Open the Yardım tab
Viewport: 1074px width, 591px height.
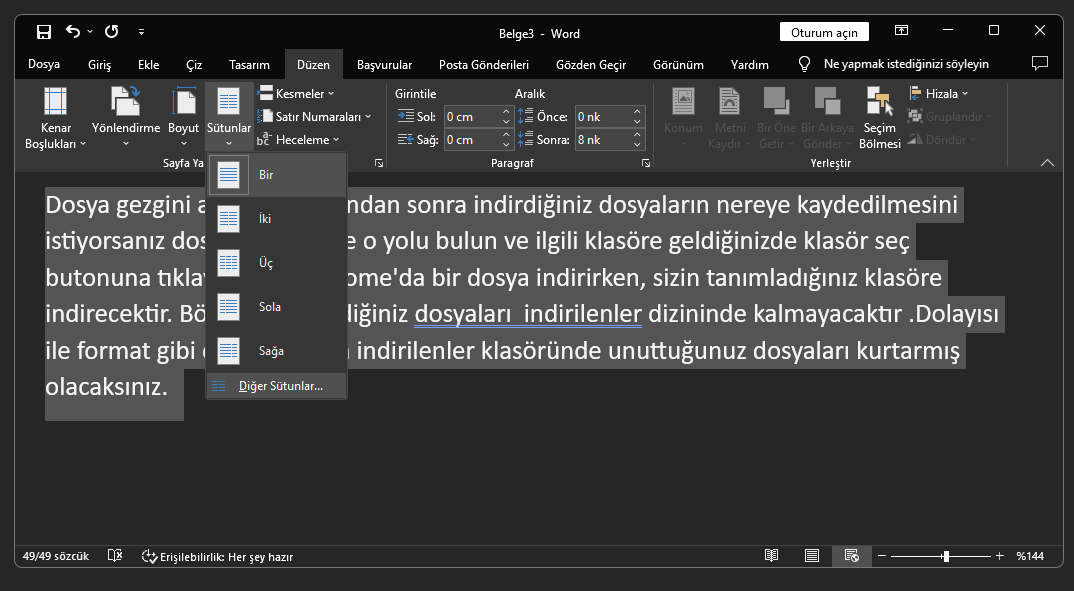[x=749, y=64]
